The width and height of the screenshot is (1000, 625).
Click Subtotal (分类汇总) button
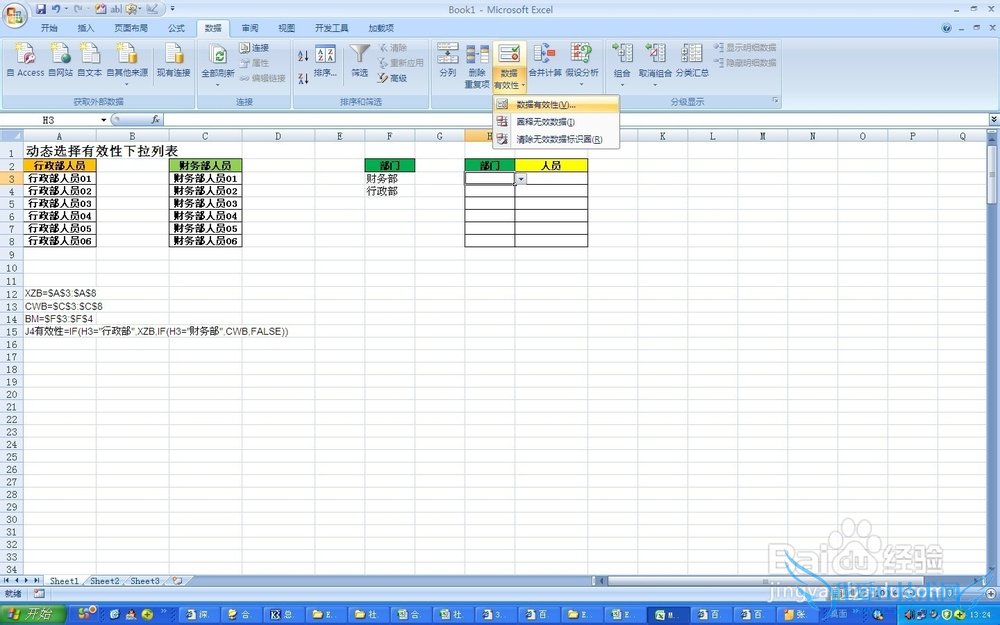coord(692,61)
